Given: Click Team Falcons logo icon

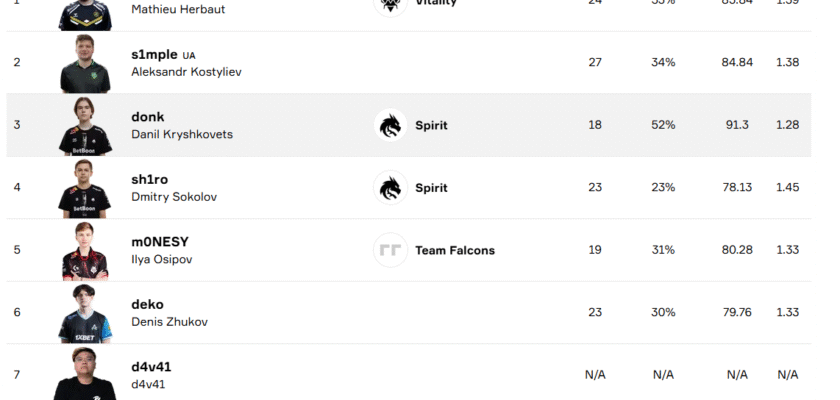Looking at the screenshot, I should (390, 250).
